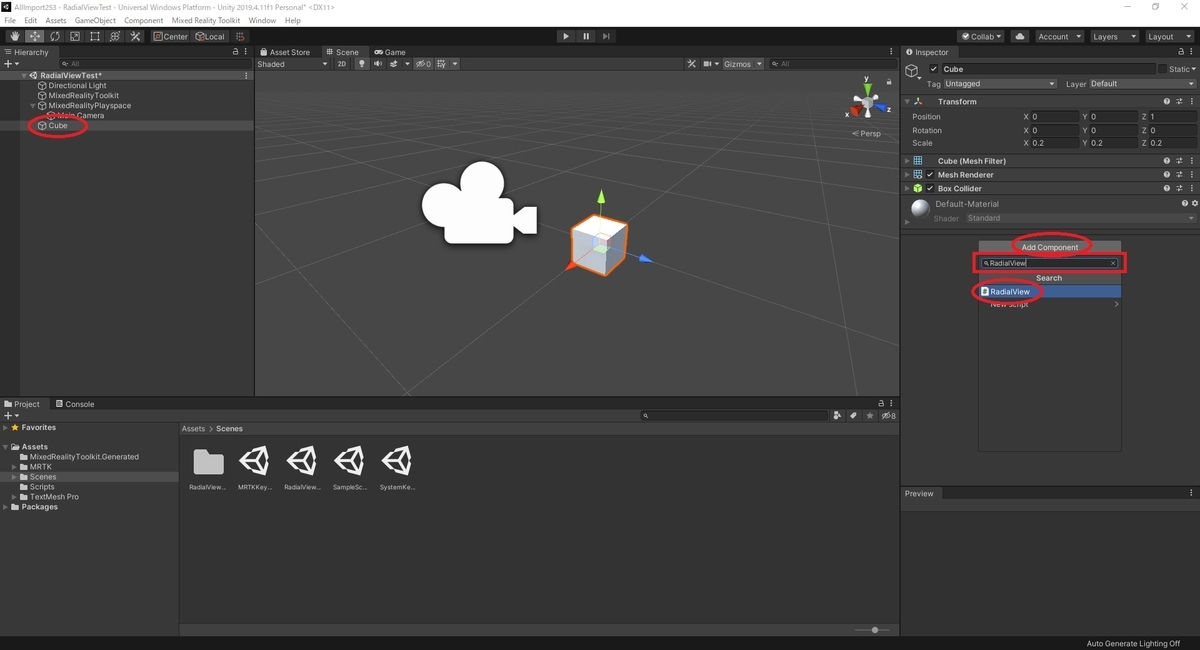Switch to the Asset Store tab

tap(285, 52)
